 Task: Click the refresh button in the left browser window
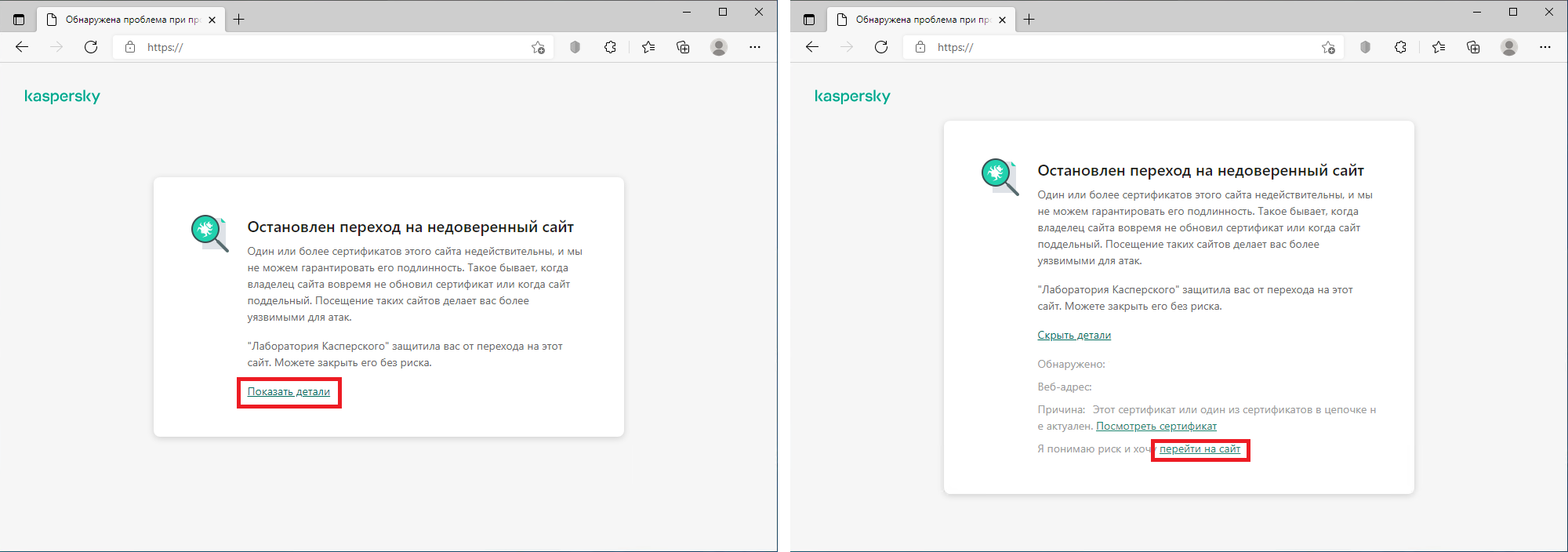pos(91,47)
